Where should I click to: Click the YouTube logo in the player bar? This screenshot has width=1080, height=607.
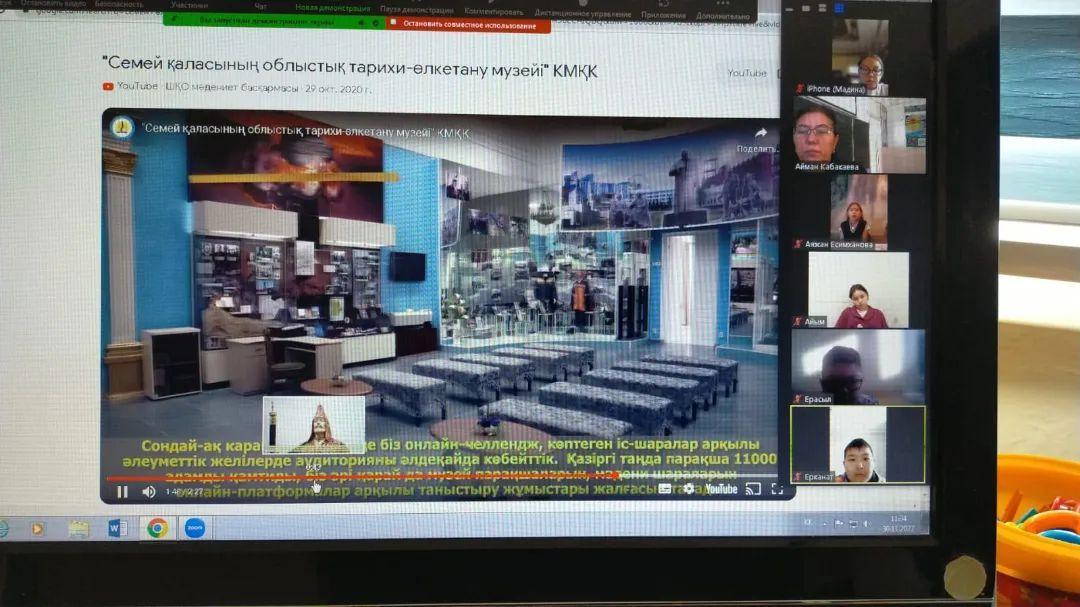pos(721,489)
